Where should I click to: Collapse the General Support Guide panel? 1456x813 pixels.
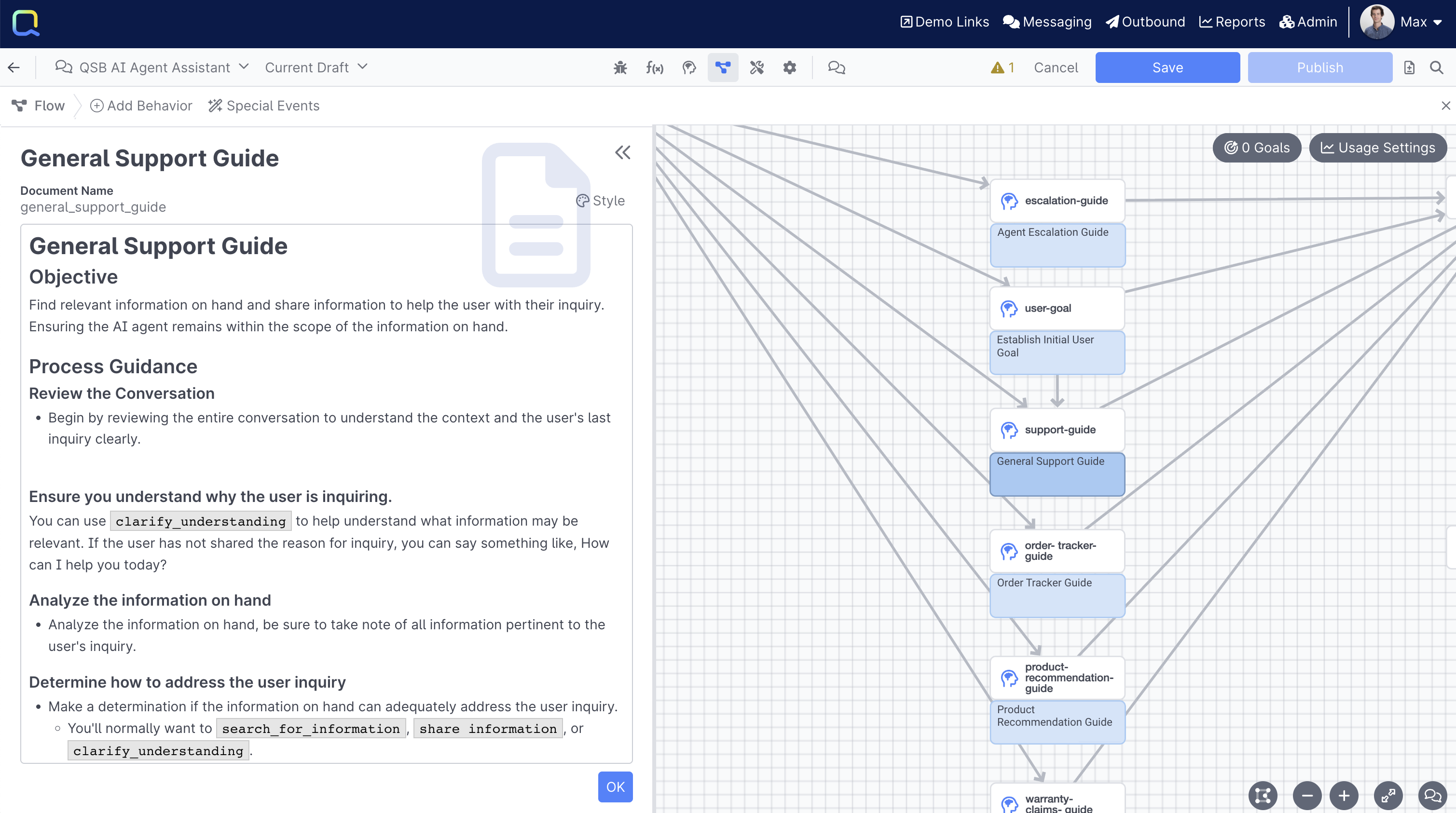623,152
